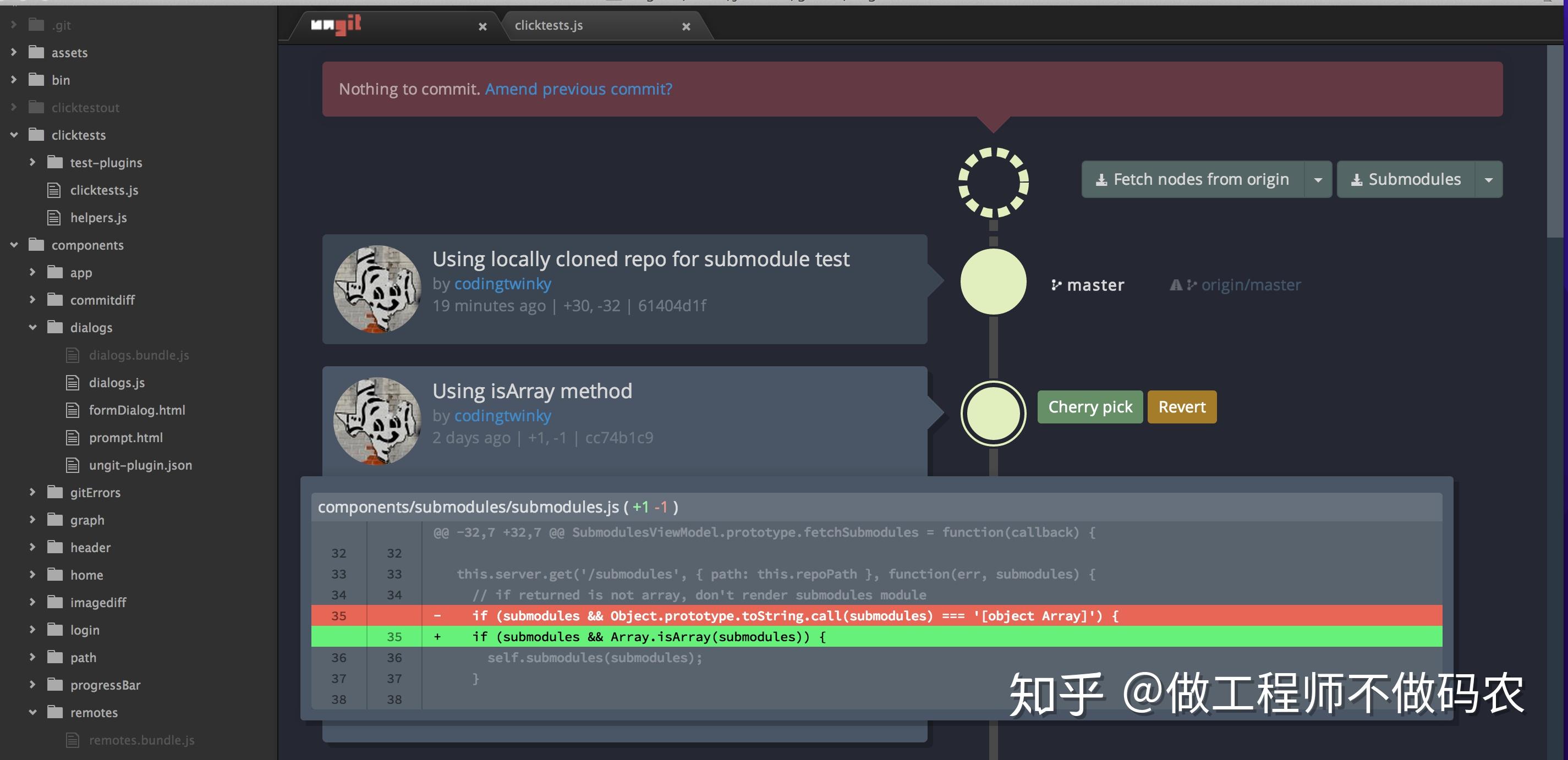The image size is (1568, 760).
Task: Click the document icon beside ungit-plugin.json
Action: point(73,464)
